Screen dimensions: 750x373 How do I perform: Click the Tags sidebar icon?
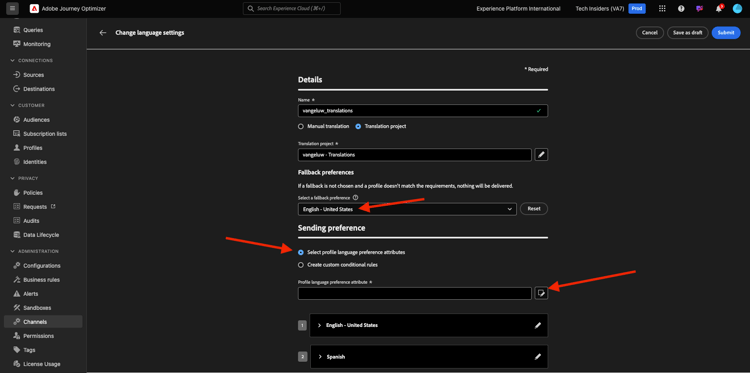(16, 350)
